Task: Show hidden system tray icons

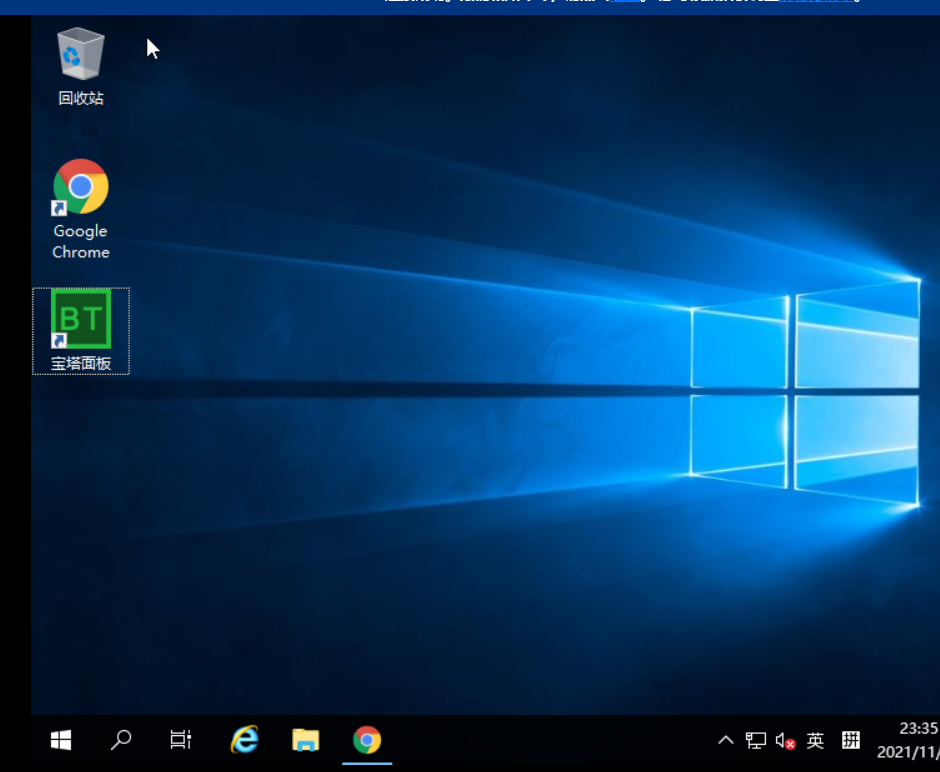Action: point(725,740)
